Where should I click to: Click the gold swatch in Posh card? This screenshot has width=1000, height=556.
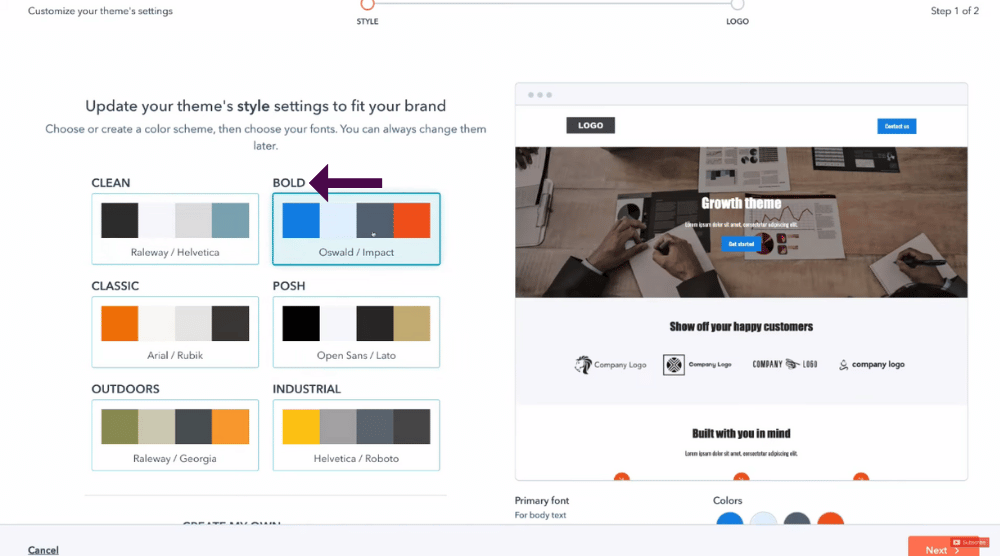click(x=412, y=323)
